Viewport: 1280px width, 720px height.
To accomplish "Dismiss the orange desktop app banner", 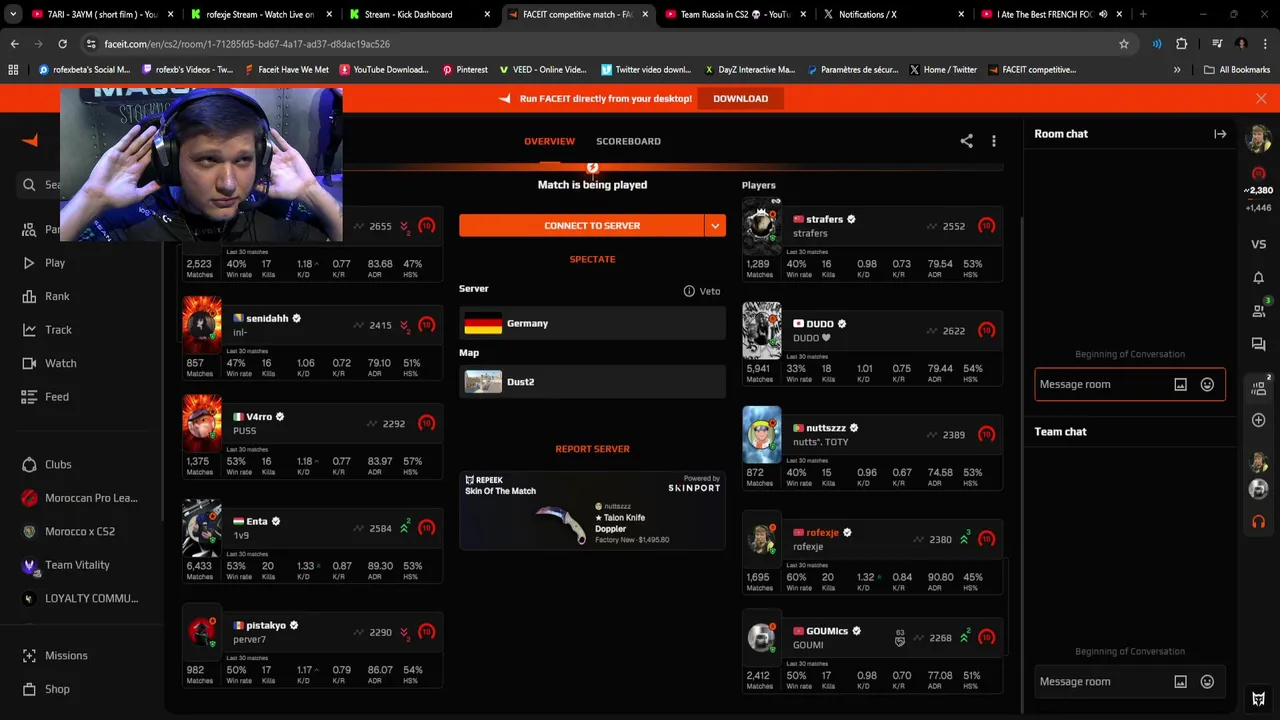I will 1261,98.
